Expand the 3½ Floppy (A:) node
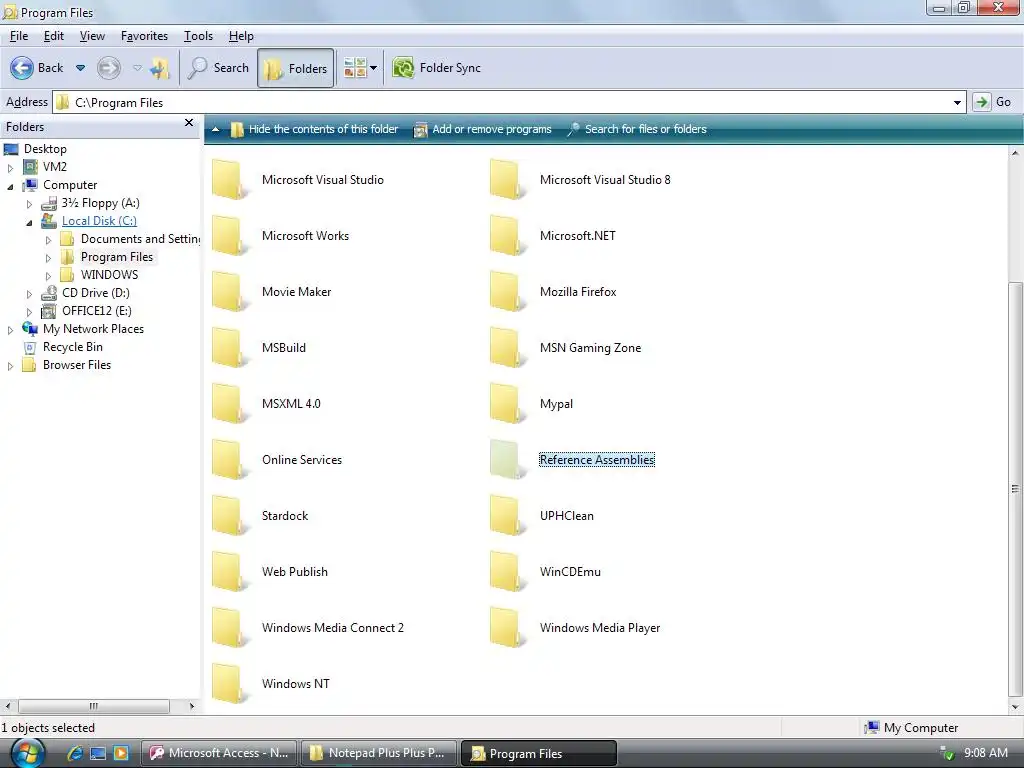Image resolution: width=1024 pixels, height=768 pixels. pos(29,204)
